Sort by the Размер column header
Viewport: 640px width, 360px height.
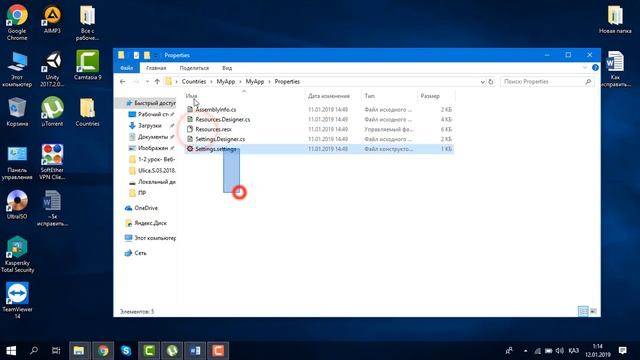coord(430,96)
